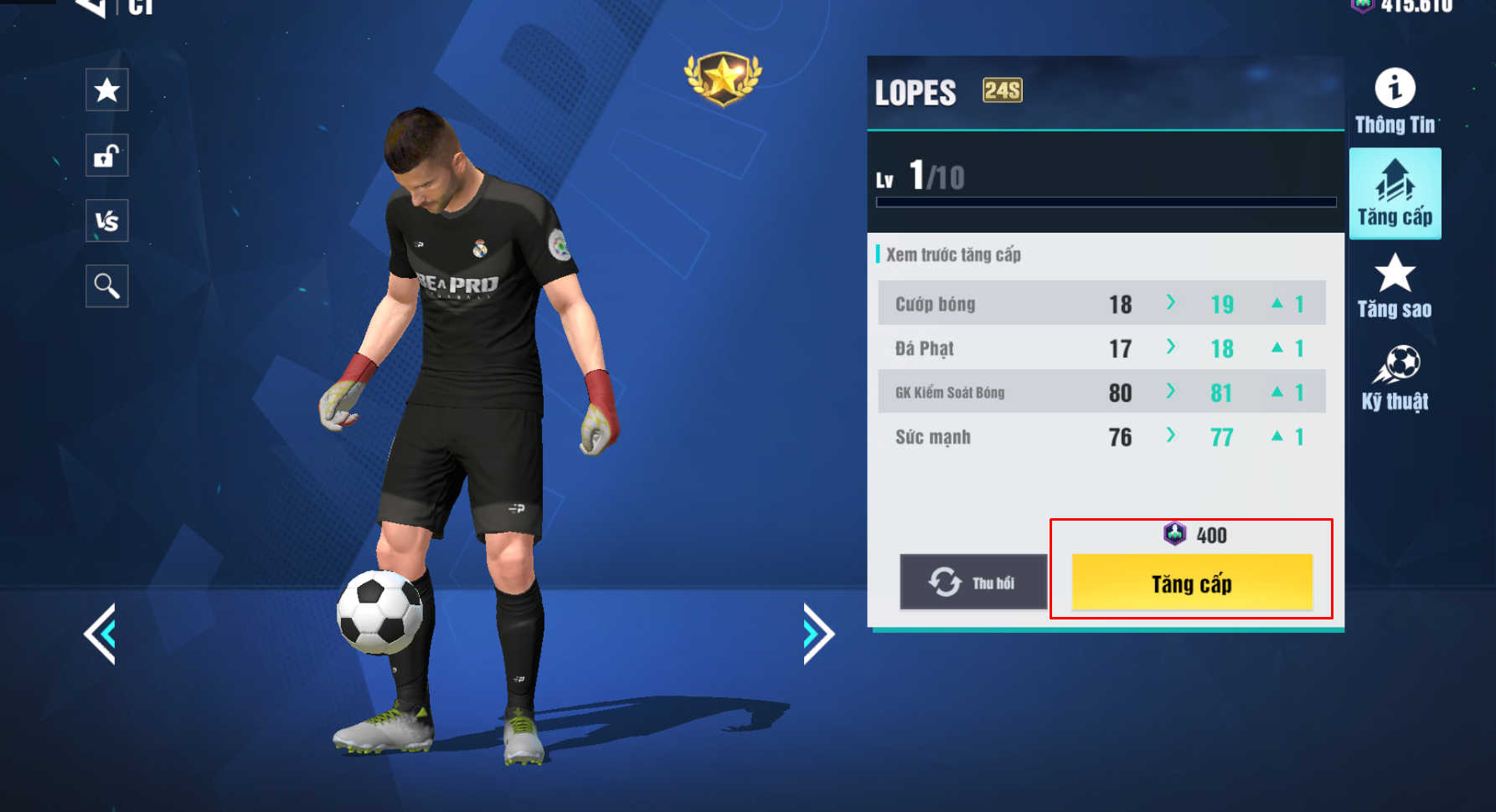The height and width of the screenshot is (812, 1496).
Task: Click the 24S card type badge
Action: coord(1003,90)
